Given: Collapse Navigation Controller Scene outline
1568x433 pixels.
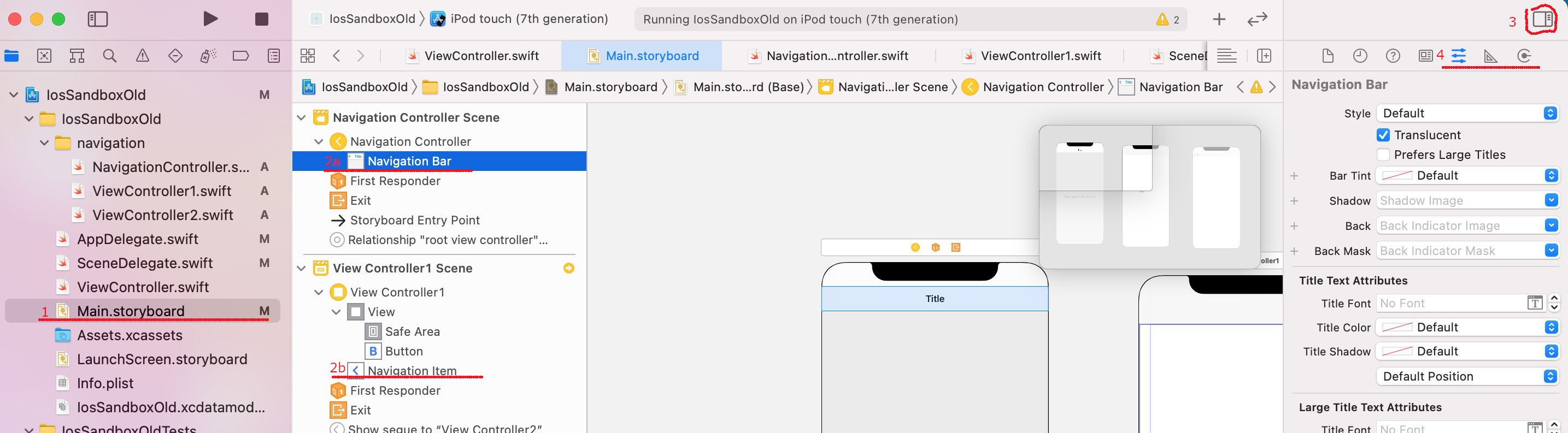Looking at the screenshot, I should pyautogui.click(x=301, y=117).
